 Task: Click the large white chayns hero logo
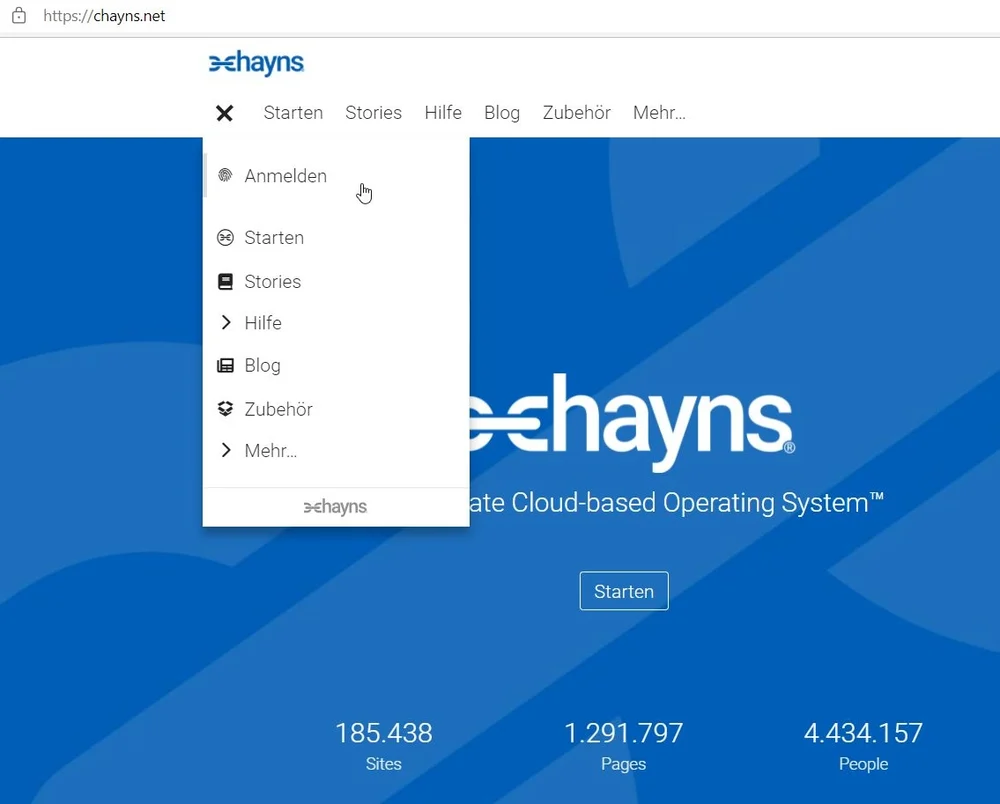click(633, 422)
